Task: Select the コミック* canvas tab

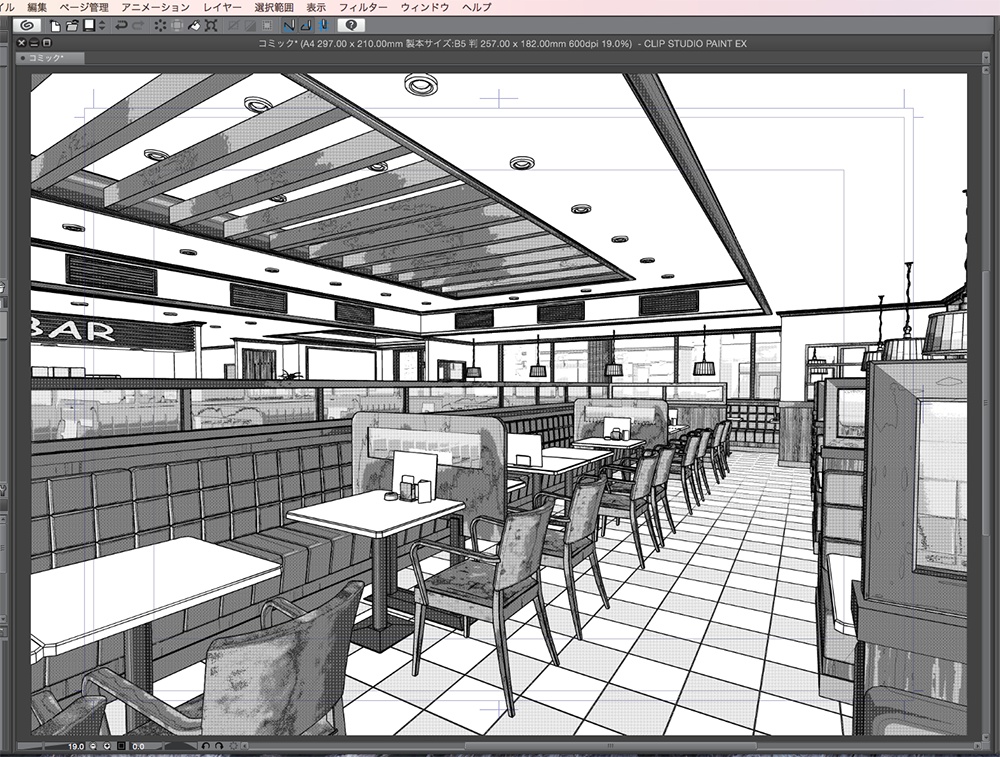Action: point(48,58)
